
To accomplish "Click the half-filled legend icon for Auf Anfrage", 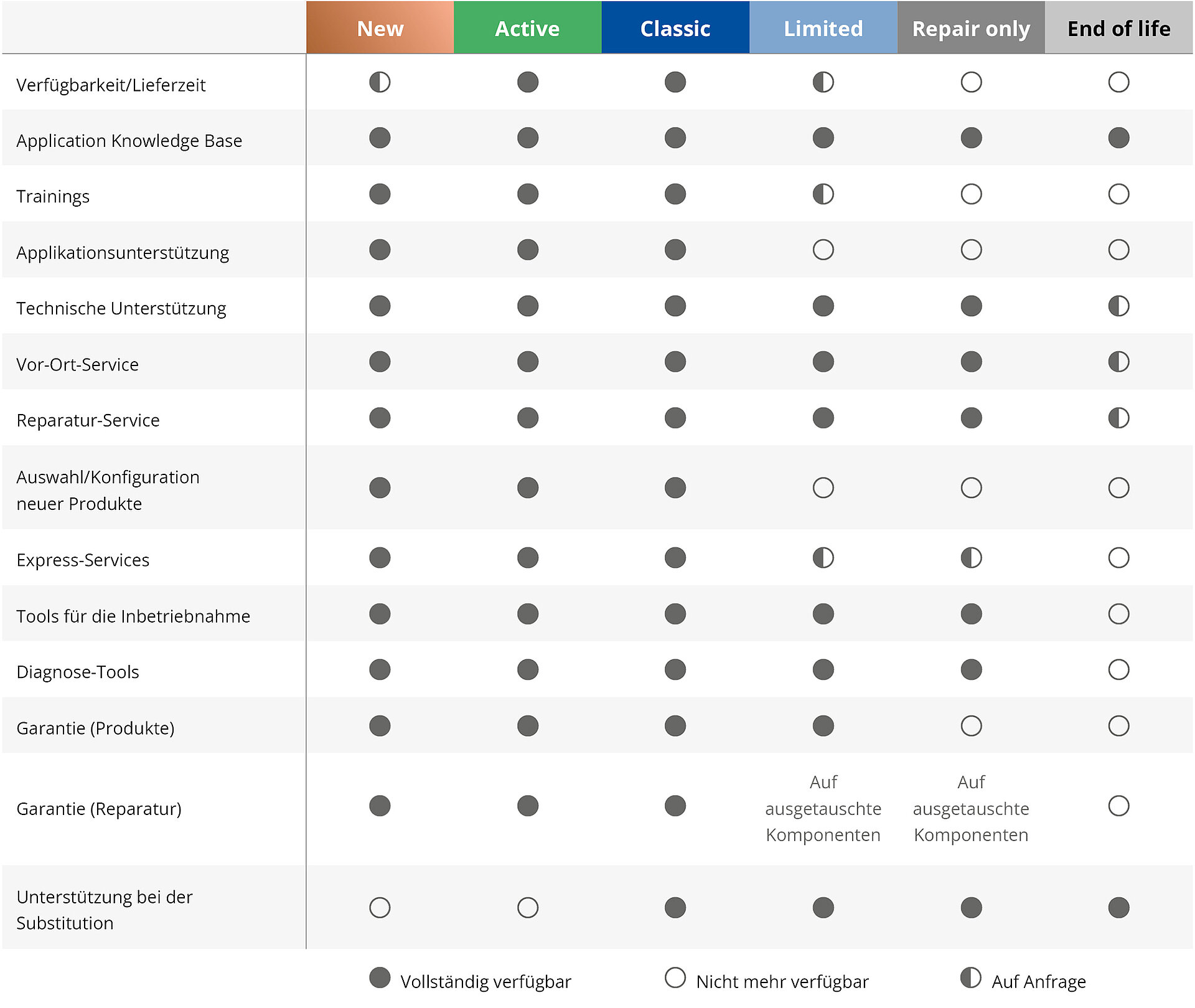I will [x=970, y=977].
